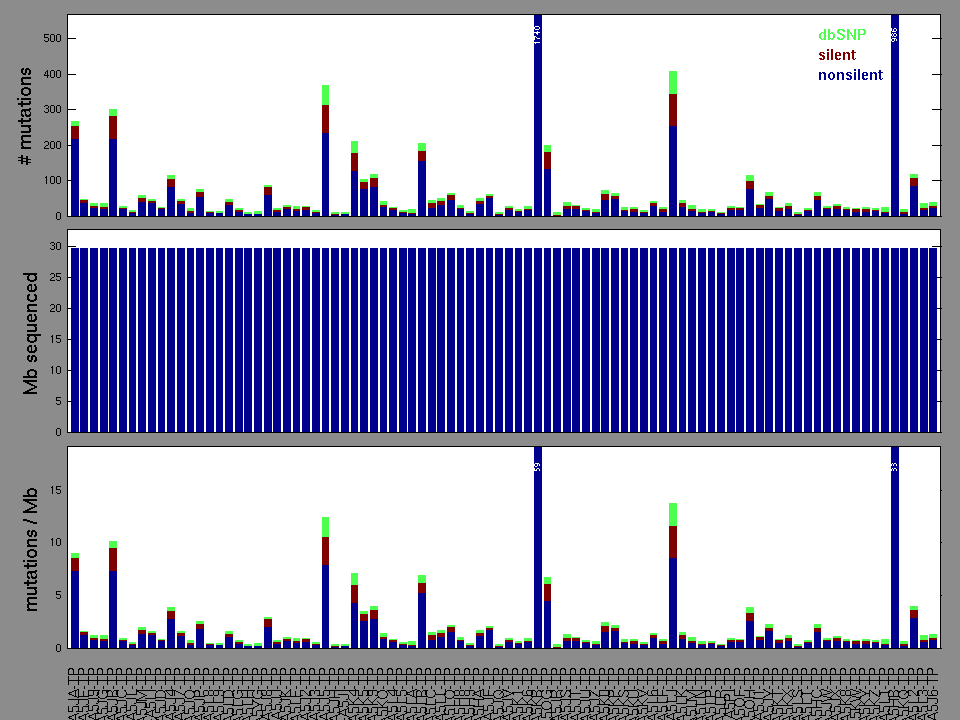Screen dimensions: 960x720
Task: Click the silent legend label
Action: pyautogui.click(x=837, y=55)
